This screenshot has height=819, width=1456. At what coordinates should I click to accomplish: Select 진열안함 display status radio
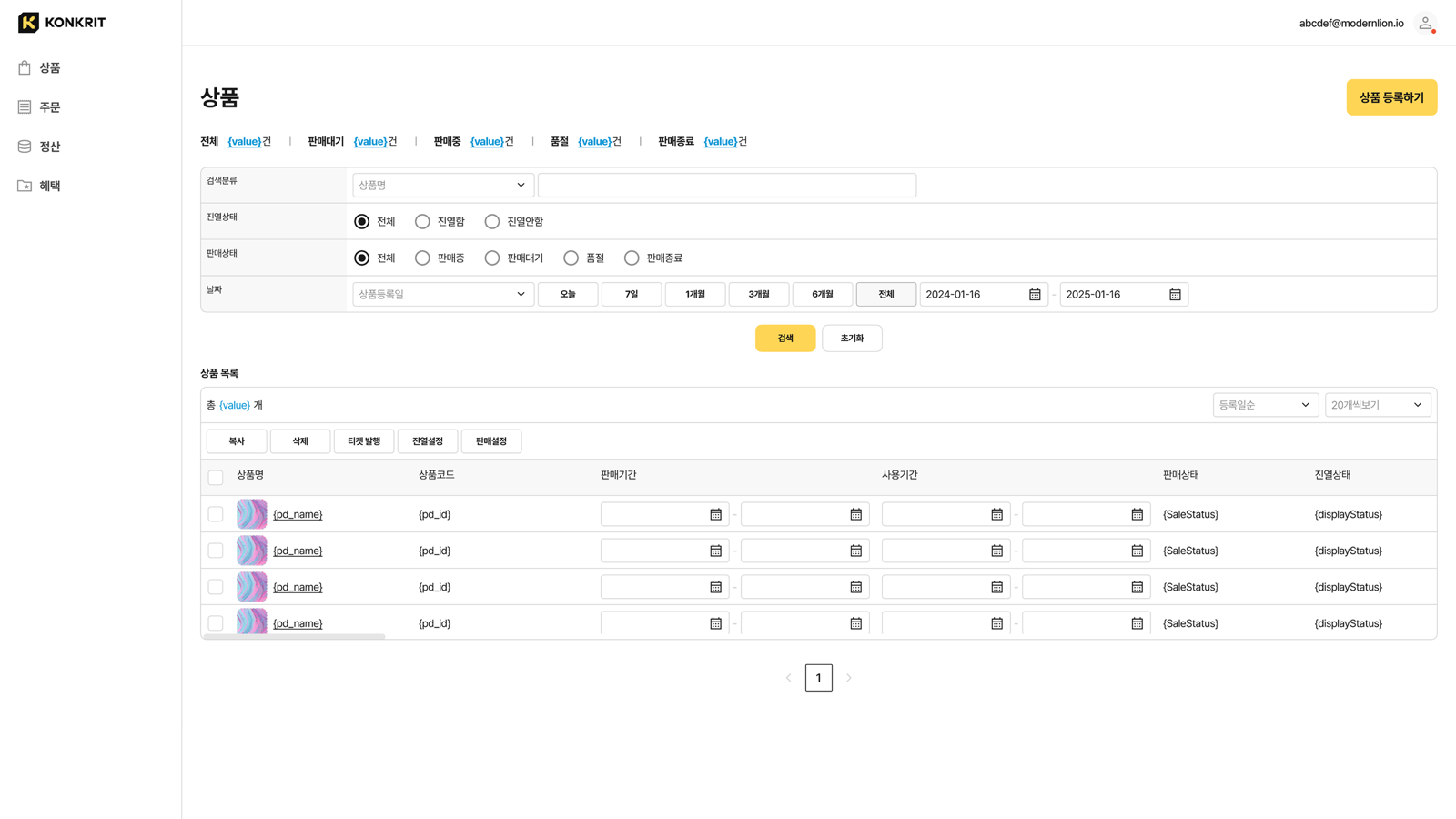pyautogui.click(x=492, y=221)
